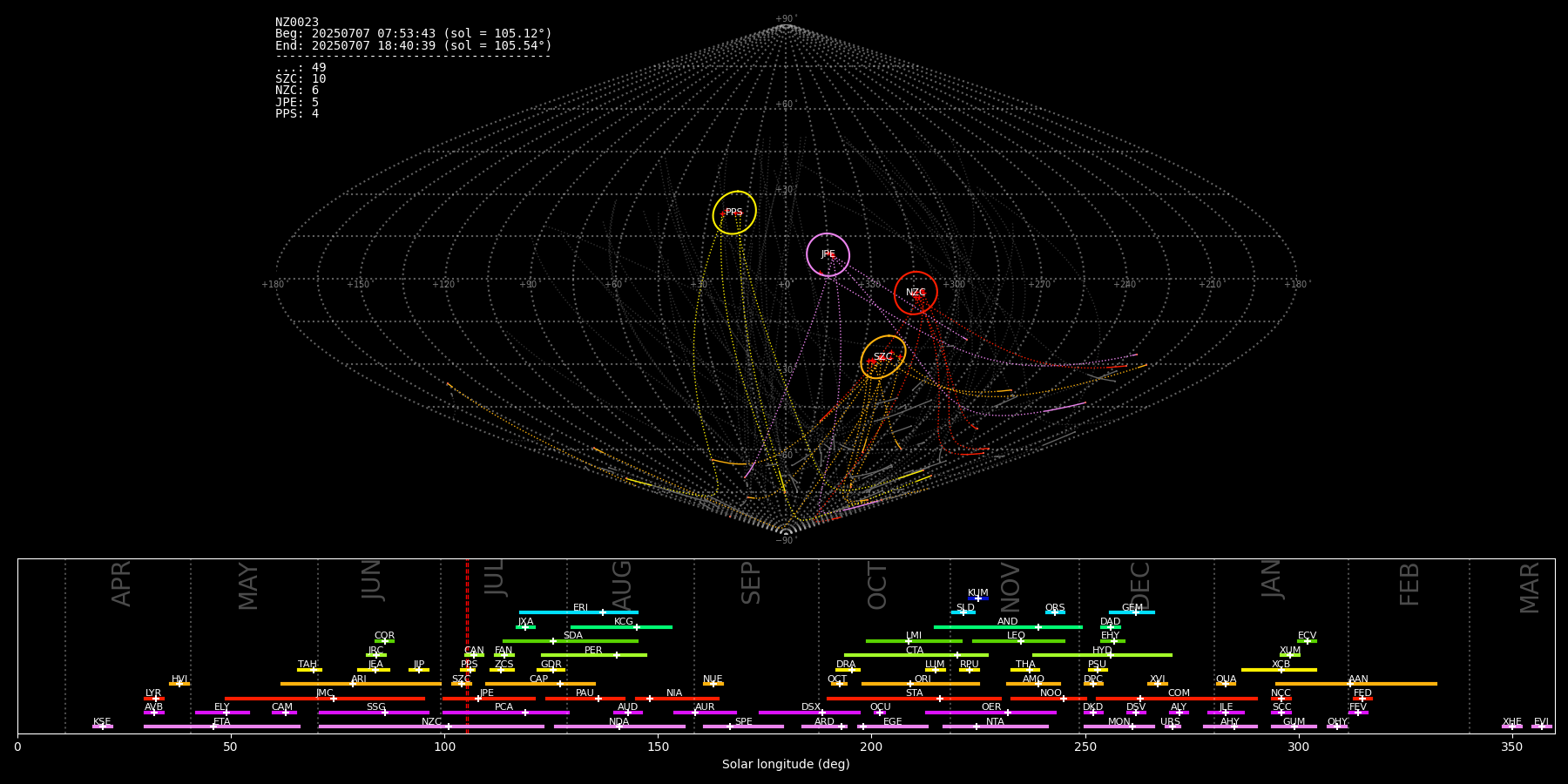1568x784 pixels.
Task: Click the red NZC radiant circle
Action: (916, 293)
